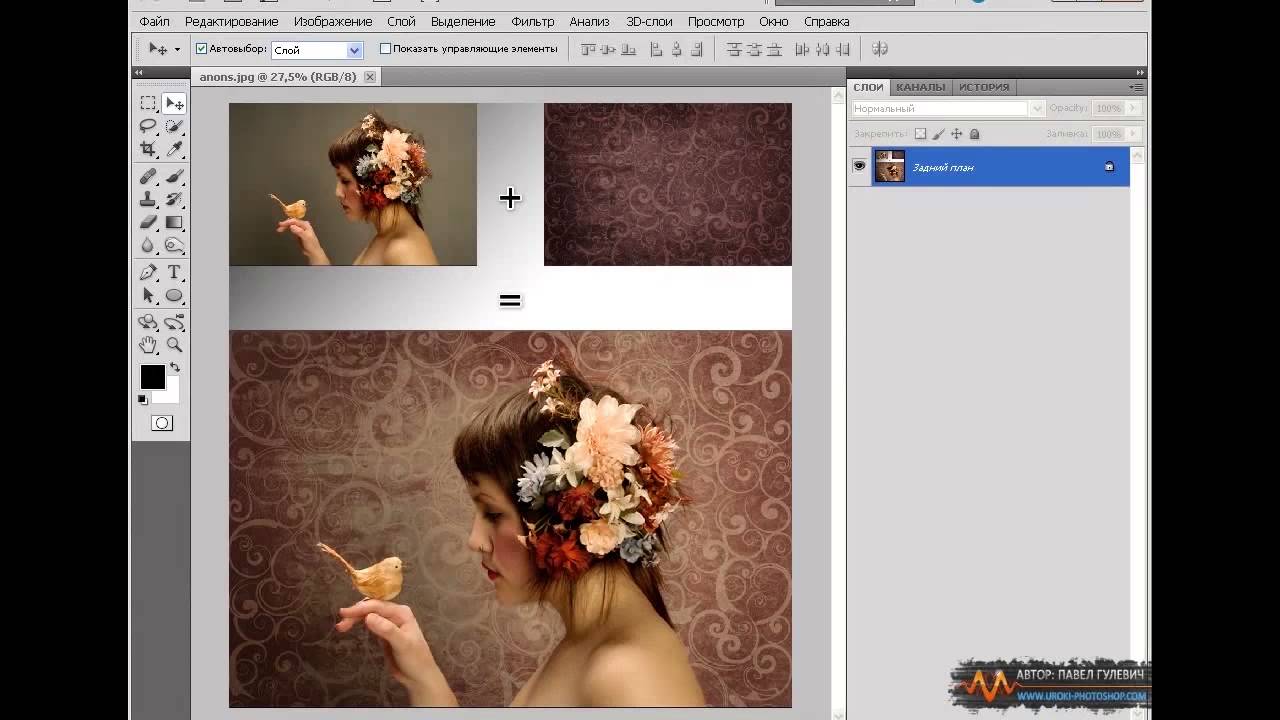This screenshot has height=720, width=1280.
Task: Select the Blur tool
Action: (x=148, y=245)
